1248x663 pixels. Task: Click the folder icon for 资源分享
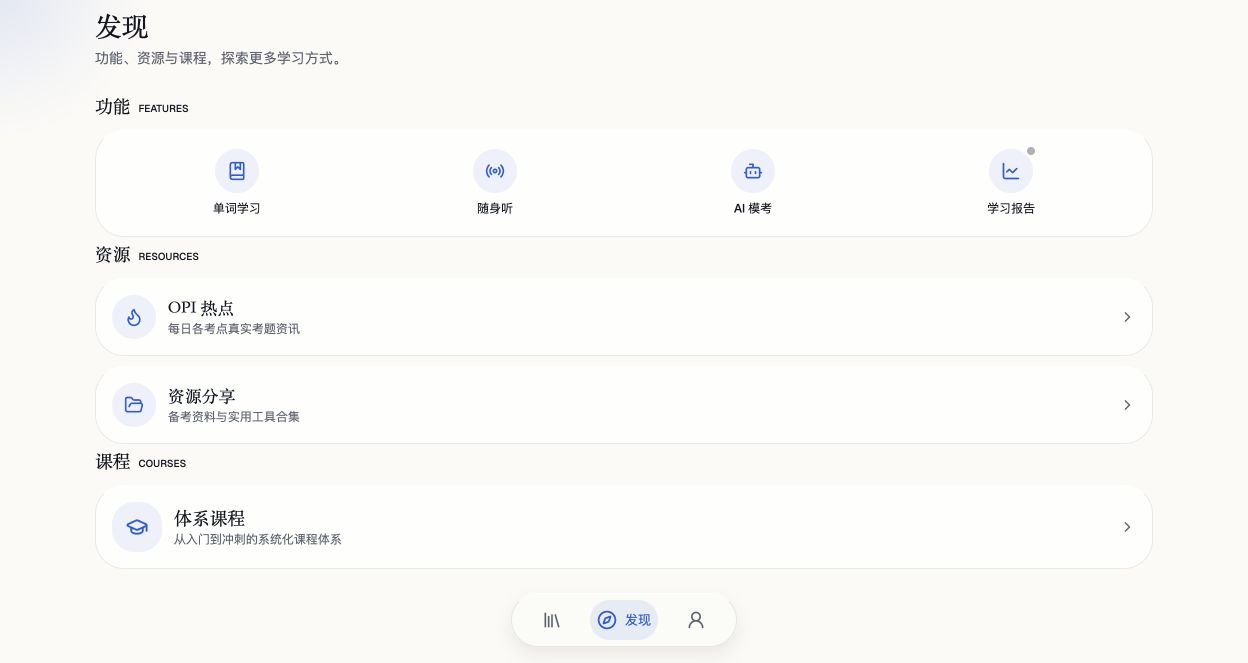(134, 405)
